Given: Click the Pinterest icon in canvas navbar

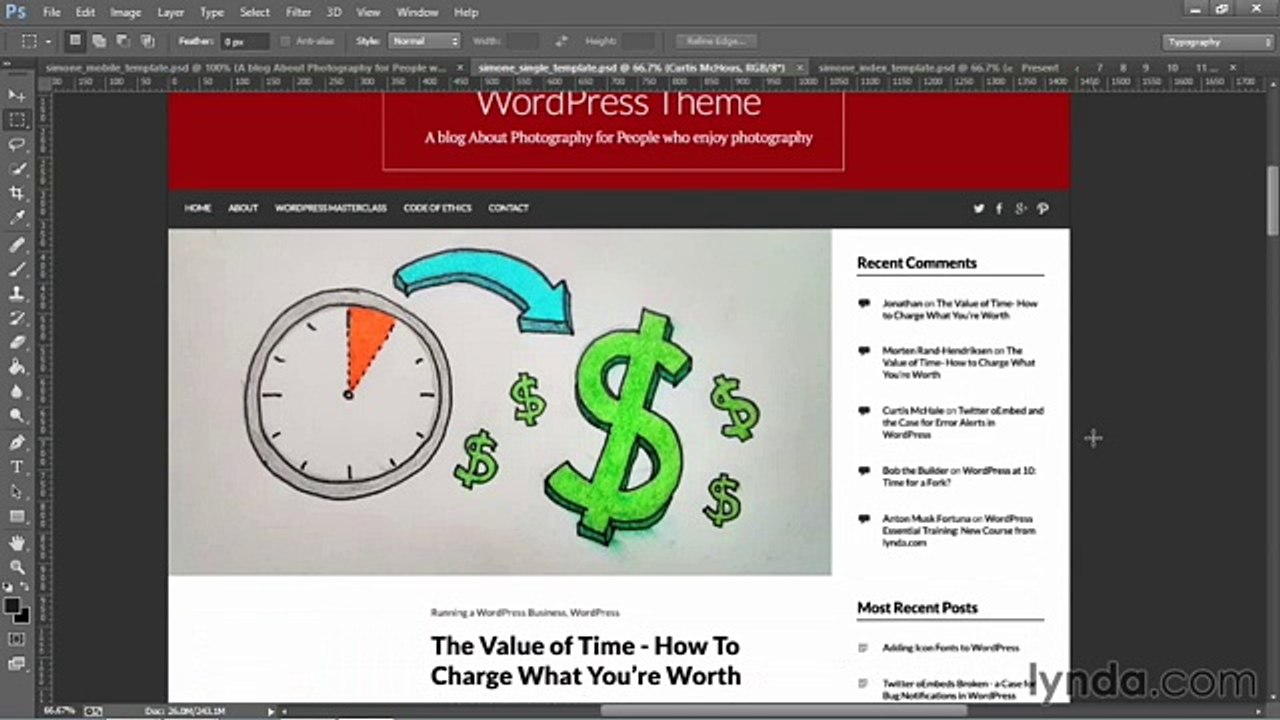Looking at the screenshot, I should click(x=1042, y=208).
